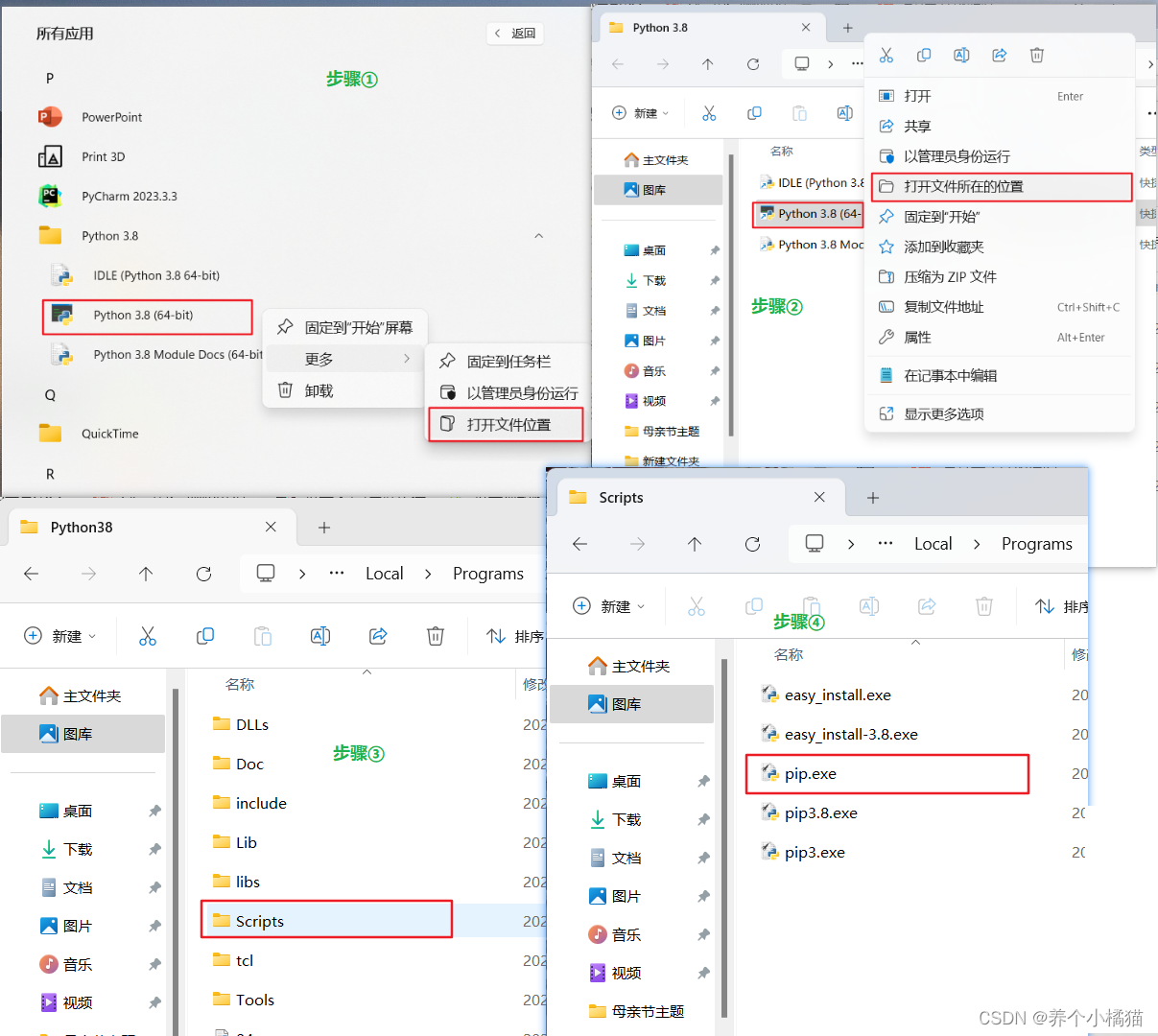This screenshot has height=1036, width=1158.
Task: Click the back arrow in Python38 window
Action: coord(32,574)
